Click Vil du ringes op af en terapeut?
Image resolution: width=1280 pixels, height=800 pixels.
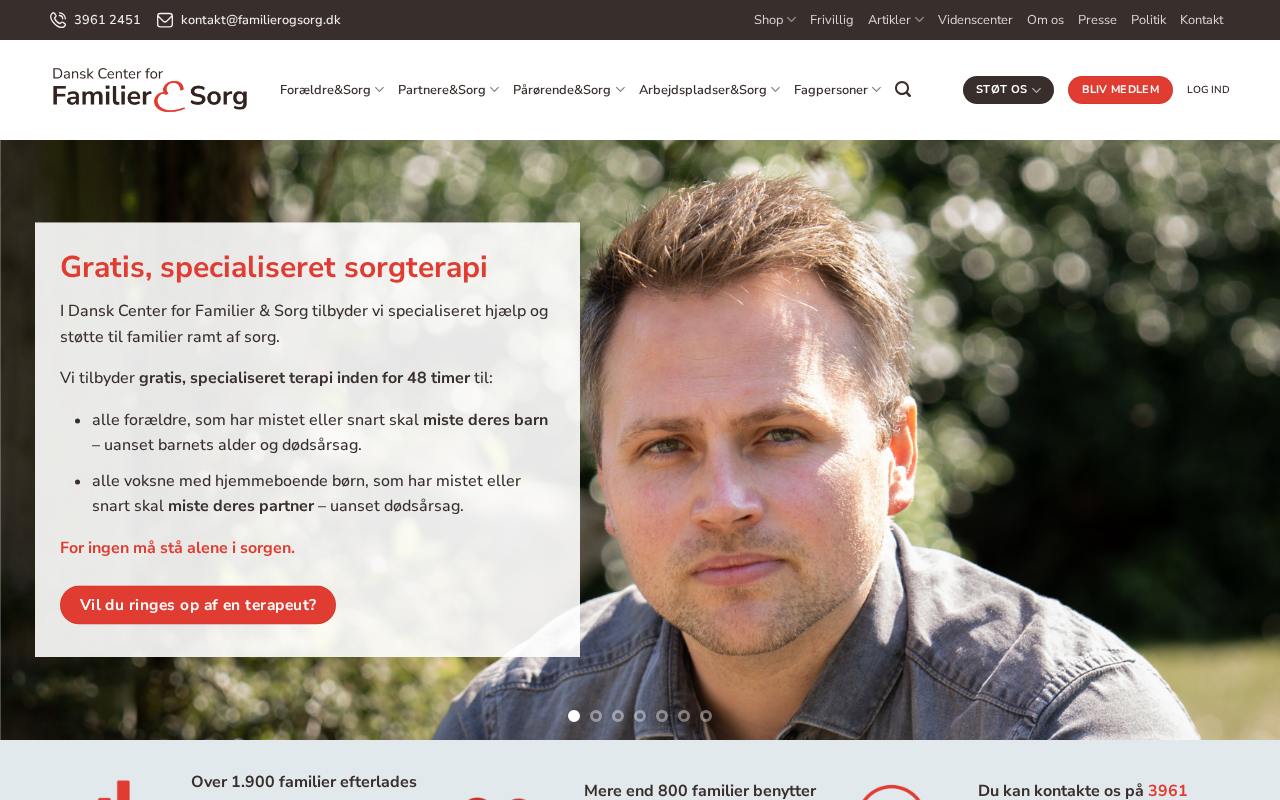[x=198, y=605]
